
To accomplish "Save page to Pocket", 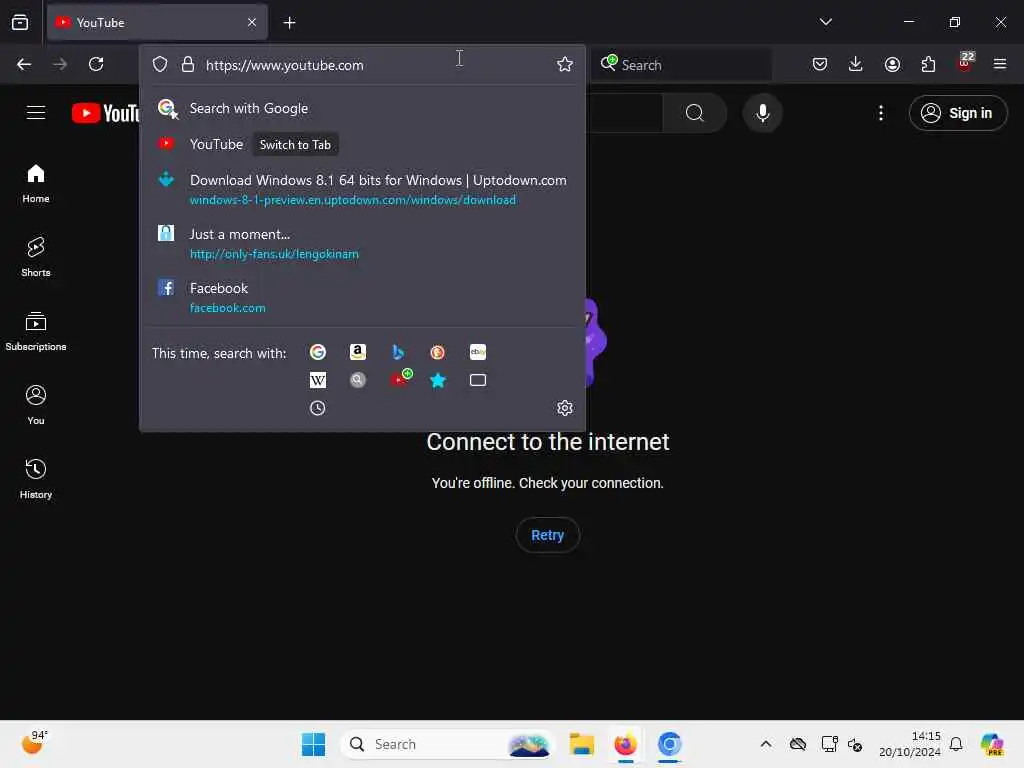I will [x=820, y=64].
